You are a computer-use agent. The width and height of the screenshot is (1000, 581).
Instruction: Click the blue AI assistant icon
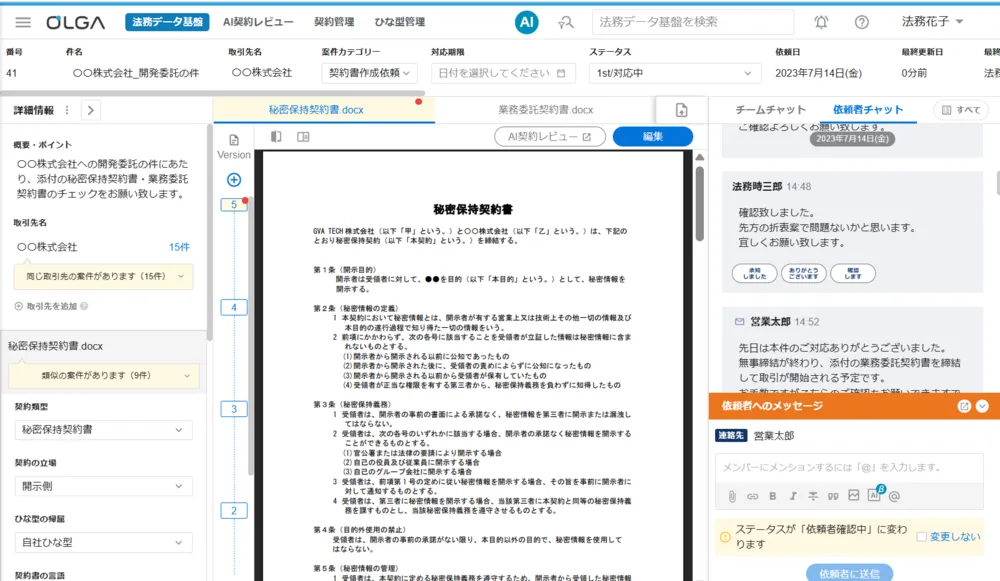point(527,22)
